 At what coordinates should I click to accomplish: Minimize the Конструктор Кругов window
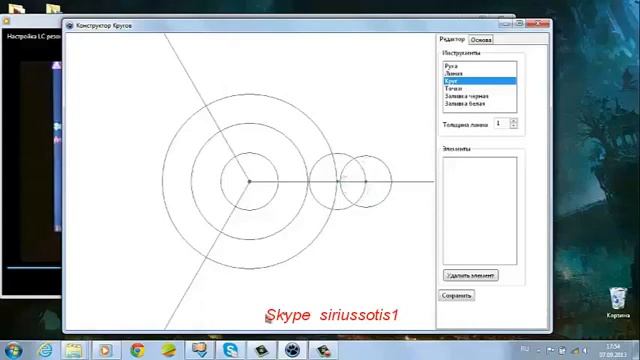click(505, 24)
